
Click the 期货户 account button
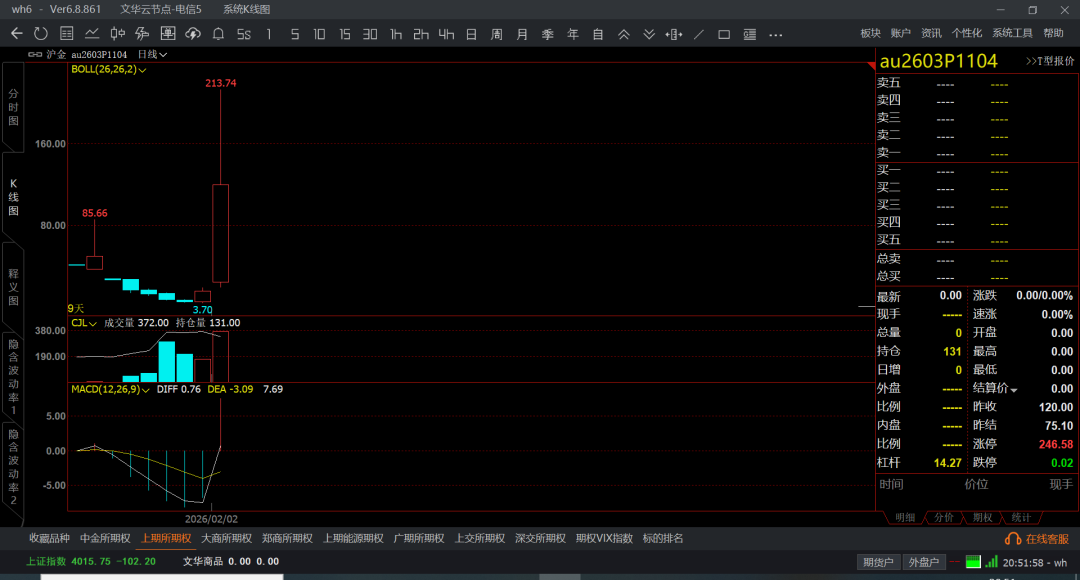878,562
